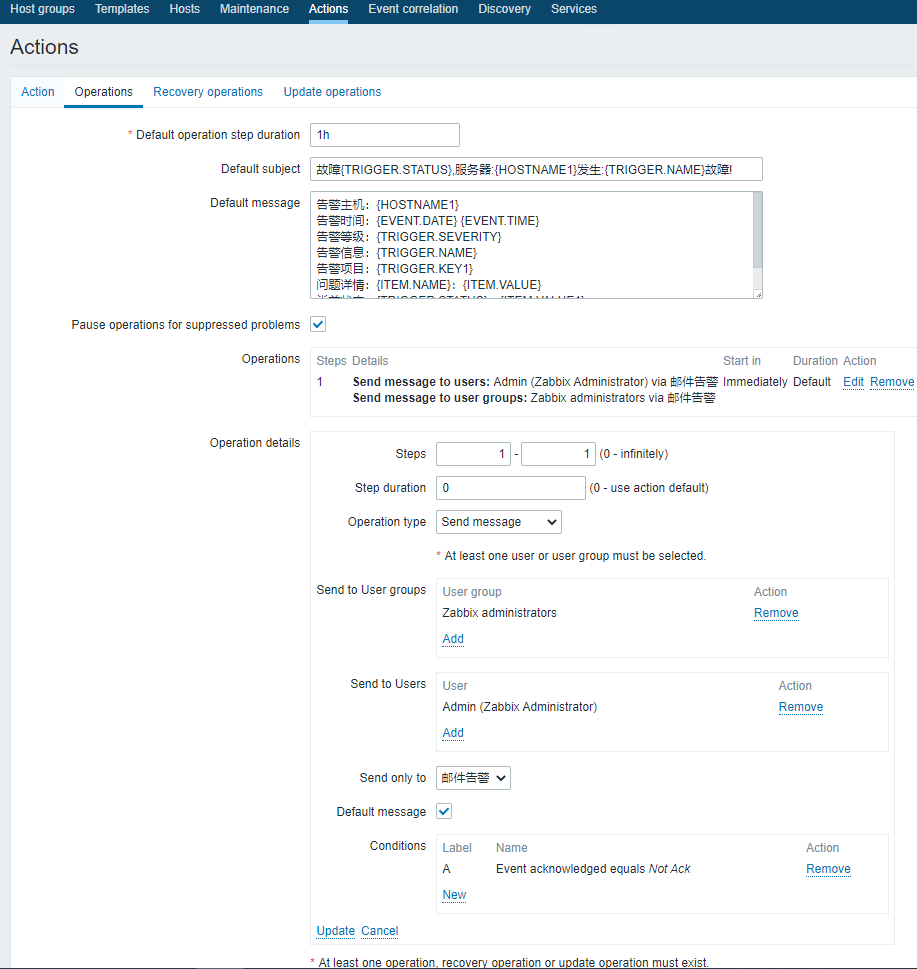Grab the textarea resize handle corner
The image size is (917, 969).
pyautogui.click(x=758, y=294)
